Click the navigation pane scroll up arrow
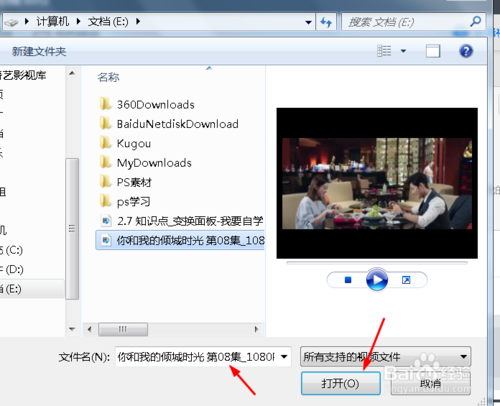 (72, 73)
